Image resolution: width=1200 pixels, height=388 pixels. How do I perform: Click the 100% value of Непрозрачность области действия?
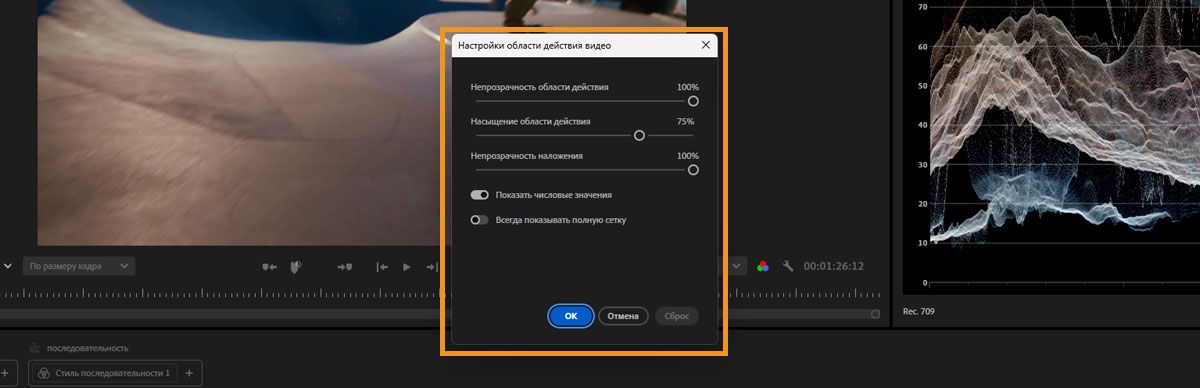tap(688, 87)
